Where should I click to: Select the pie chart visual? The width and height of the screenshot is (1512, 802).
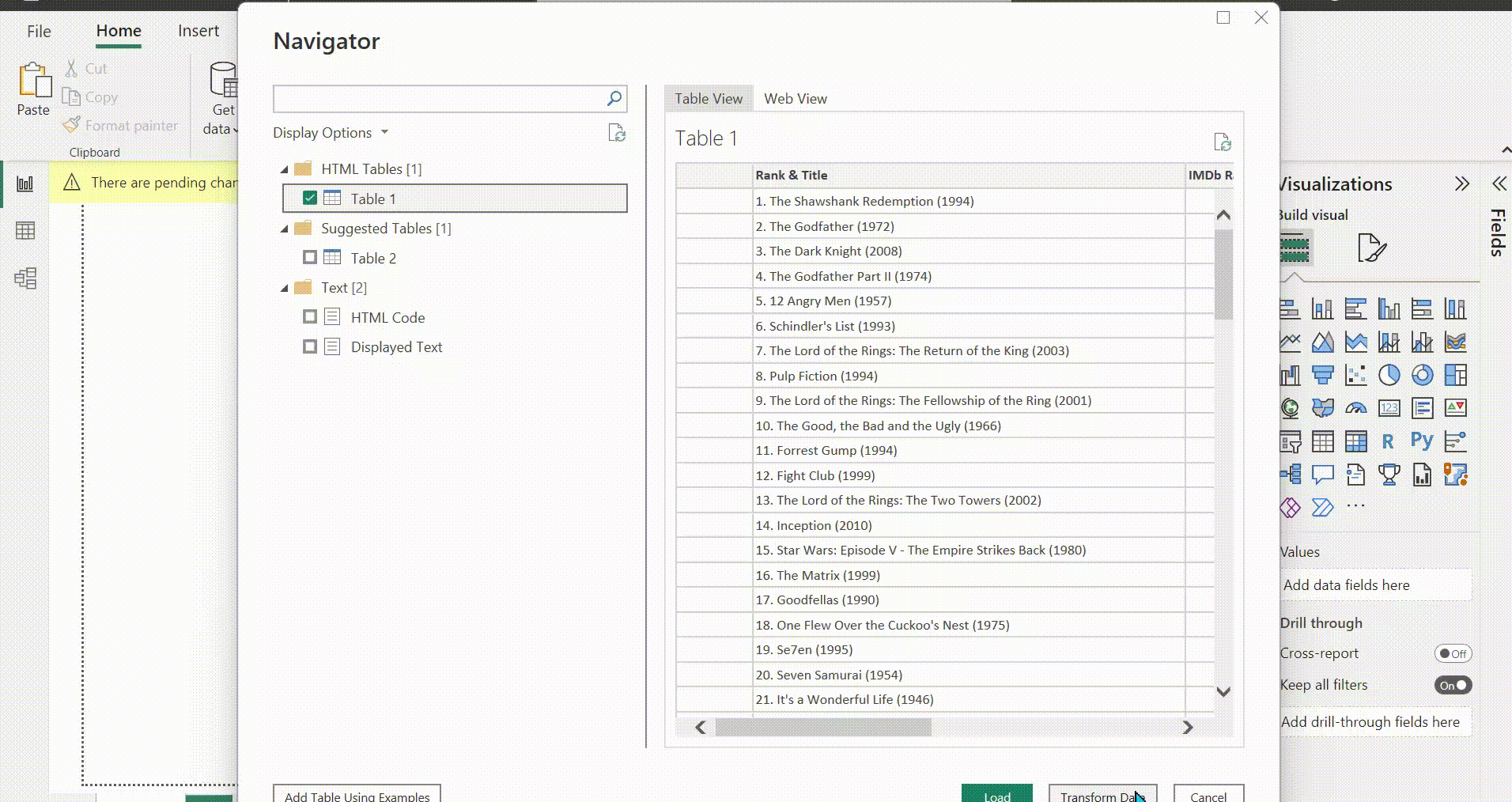tap(1389, 375)
